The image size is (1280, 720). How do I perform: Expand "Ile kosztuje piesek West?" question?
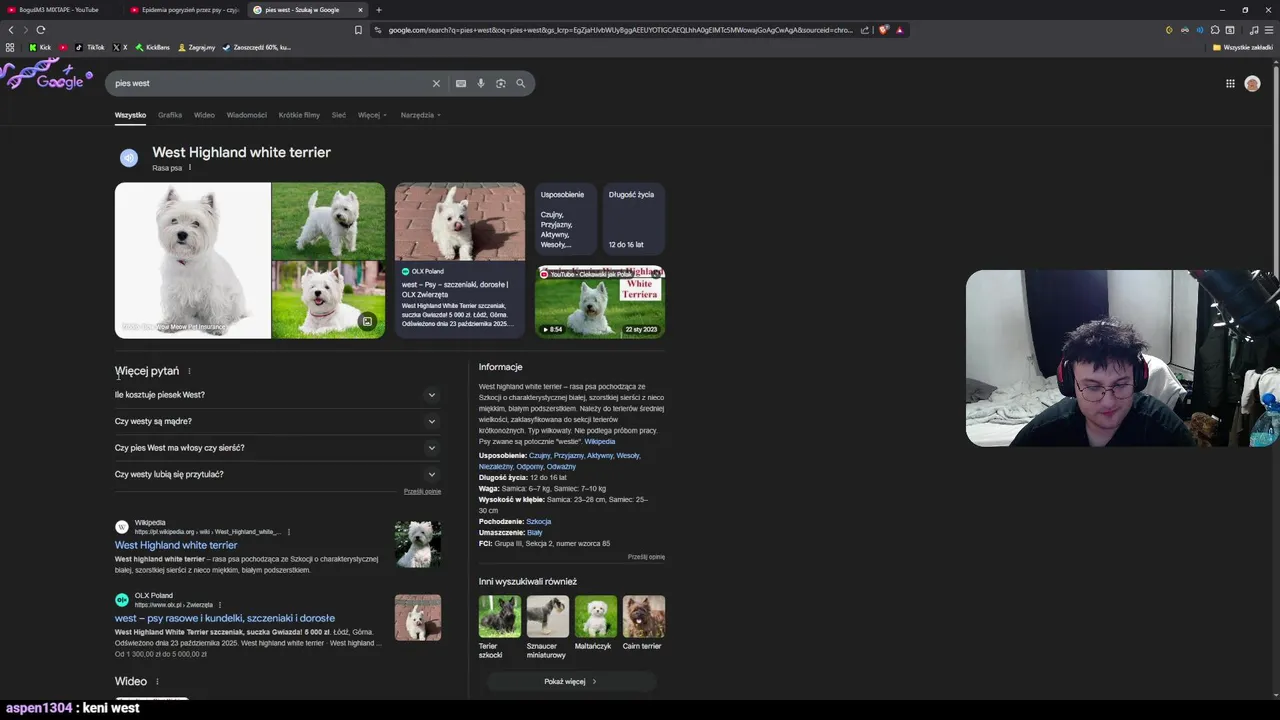[x=277, y=395]
